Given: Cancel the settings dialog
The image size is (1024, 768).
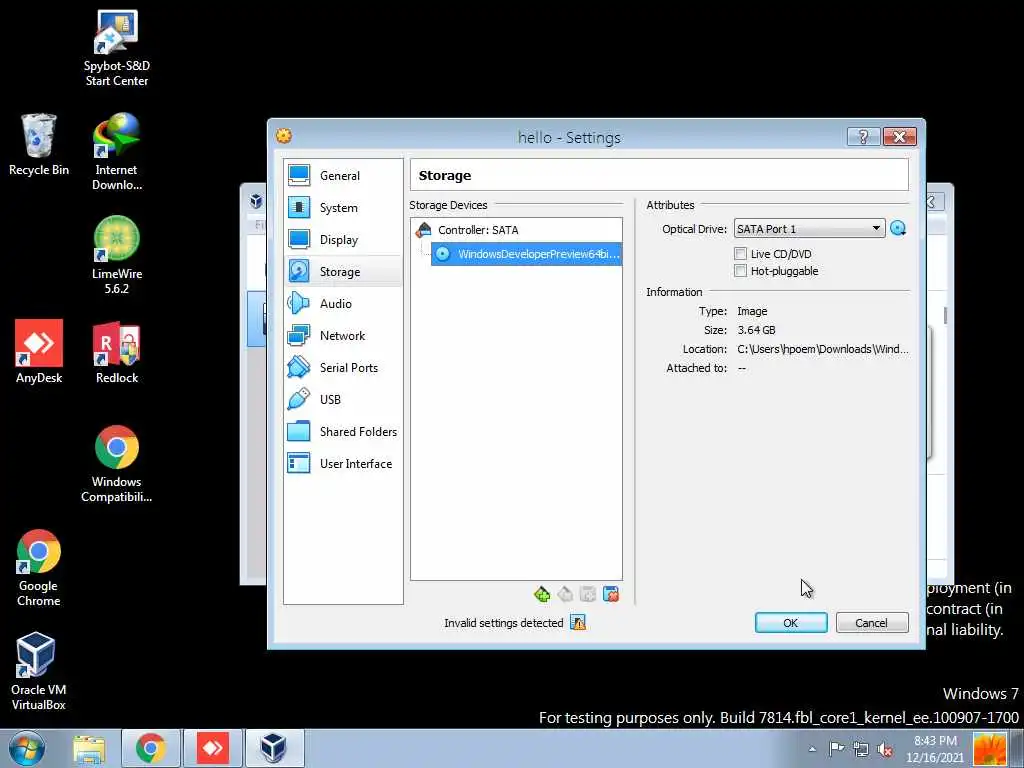Looking at the screenshot, I should [x=872, y=623].
